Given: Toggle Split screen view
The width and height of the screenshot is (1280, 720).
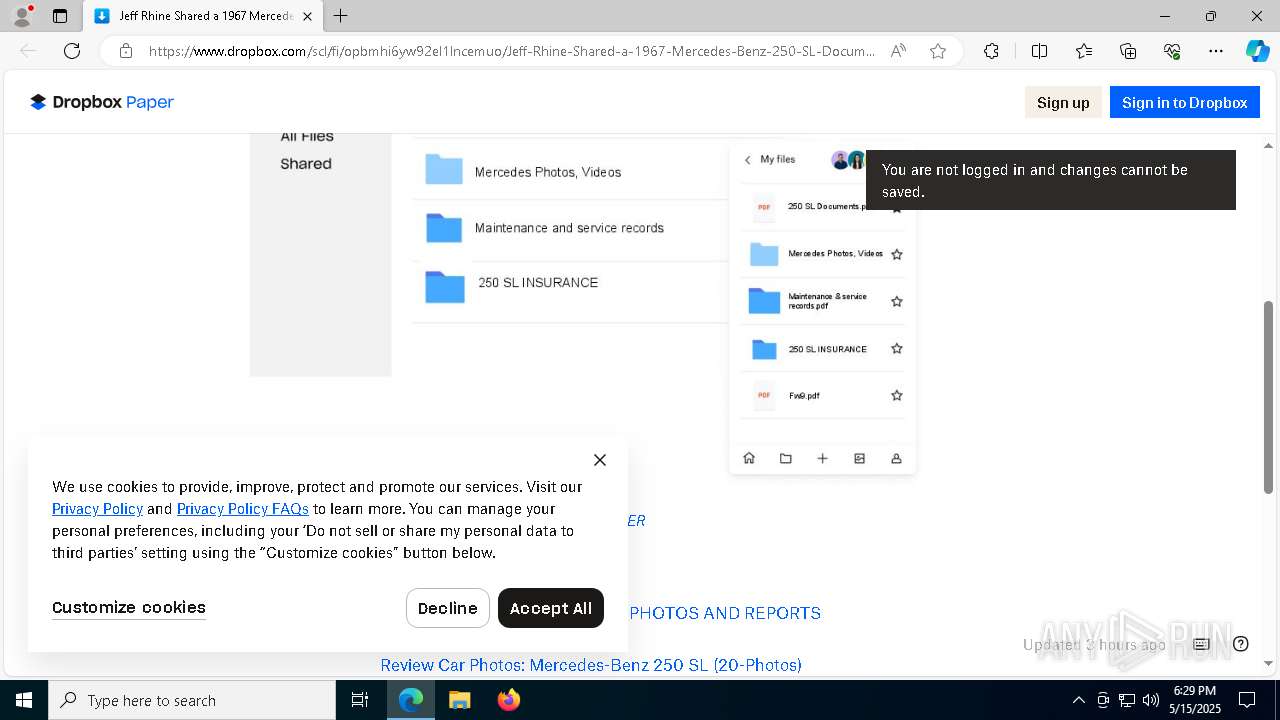Looking at the screenshot, I should 1039,51.
